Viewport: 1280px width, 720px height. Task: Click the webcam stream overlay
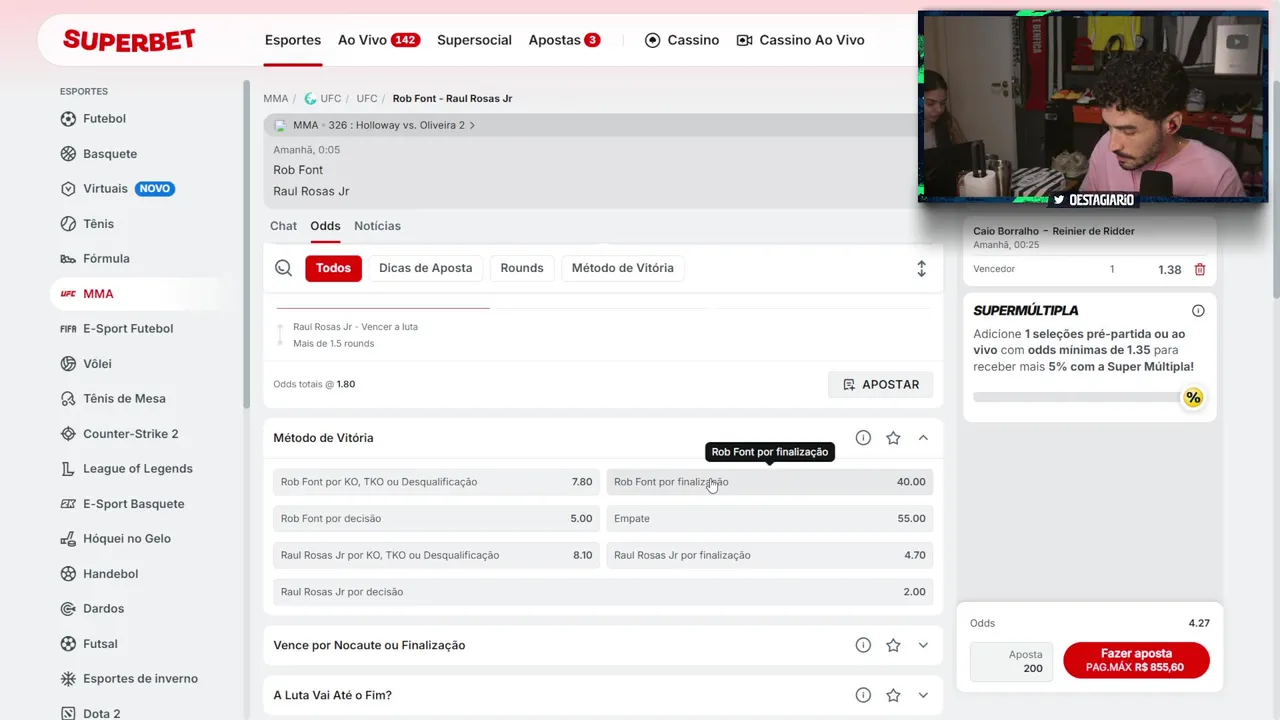pos(1093,107)
